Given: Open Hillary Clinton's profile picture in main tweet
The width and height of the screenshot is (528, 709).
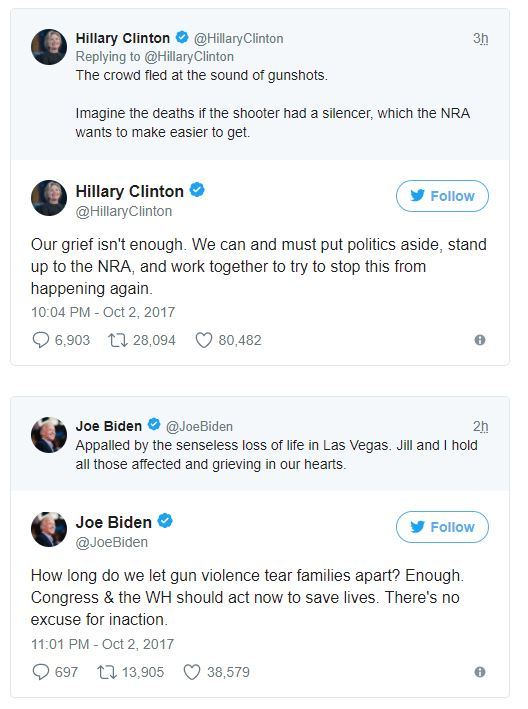Looking at the screenshot, I should point(49,198).
